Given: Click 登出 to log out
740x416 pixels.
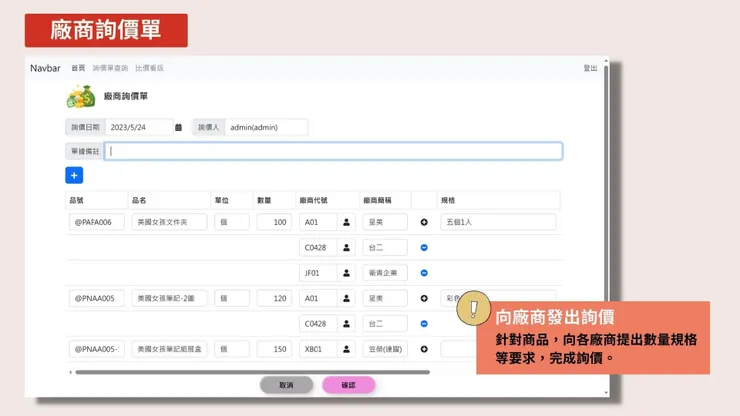Looking at the screenshot, I should click(590, 68).
